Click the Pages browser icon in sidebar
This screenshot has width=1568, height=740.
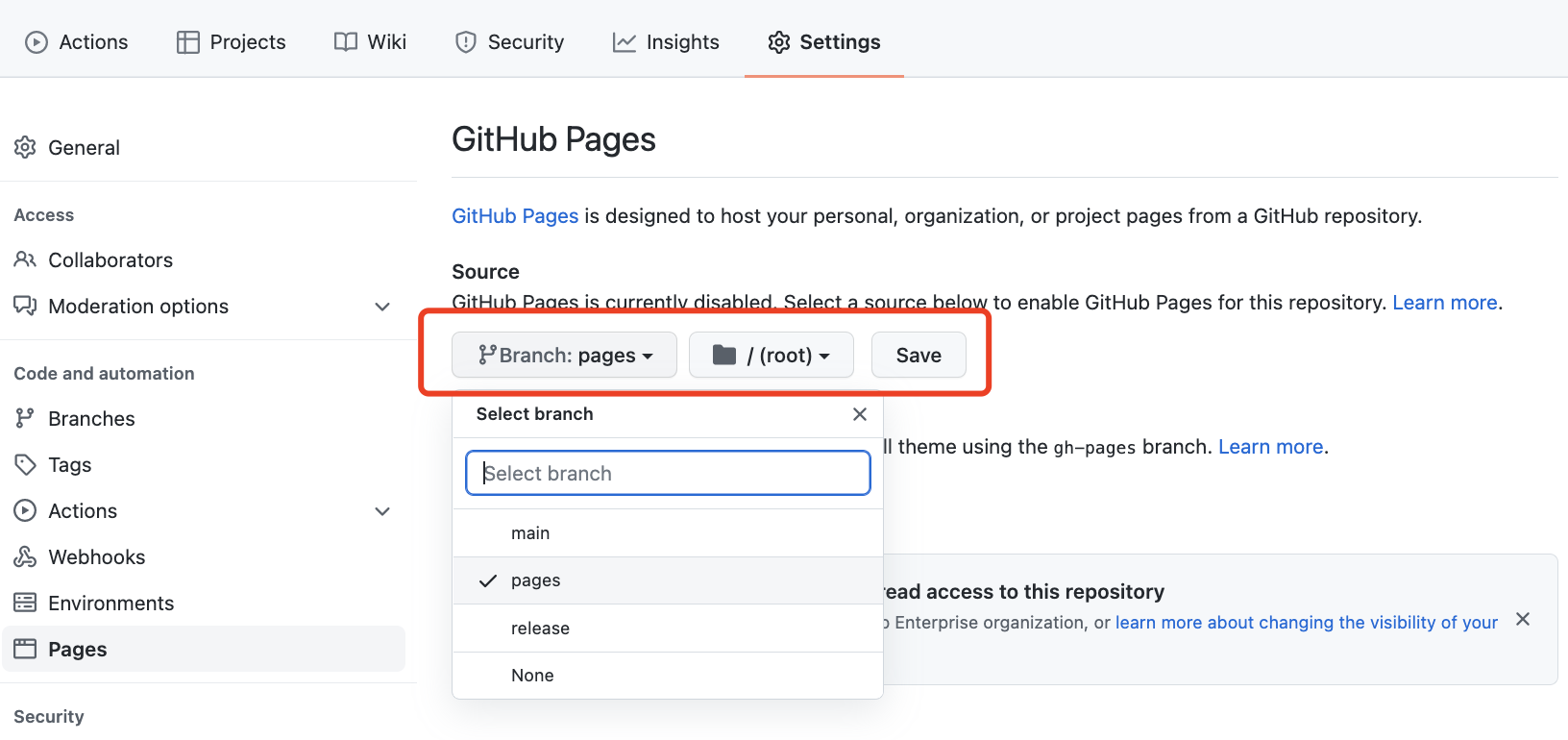[x=25, y=649]
